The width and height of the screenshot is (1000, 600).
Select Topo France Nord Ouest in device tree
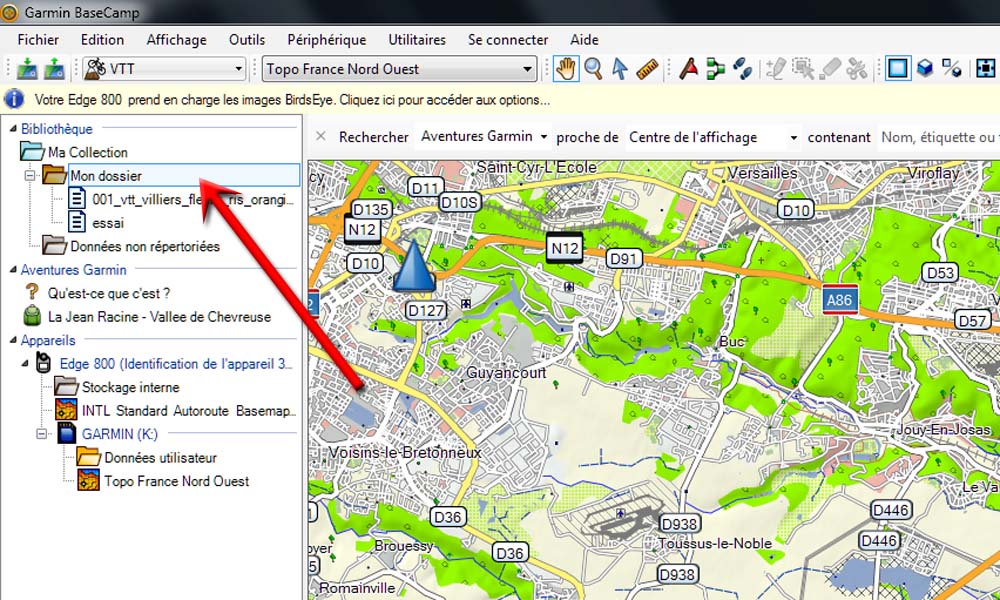[177, 481]
